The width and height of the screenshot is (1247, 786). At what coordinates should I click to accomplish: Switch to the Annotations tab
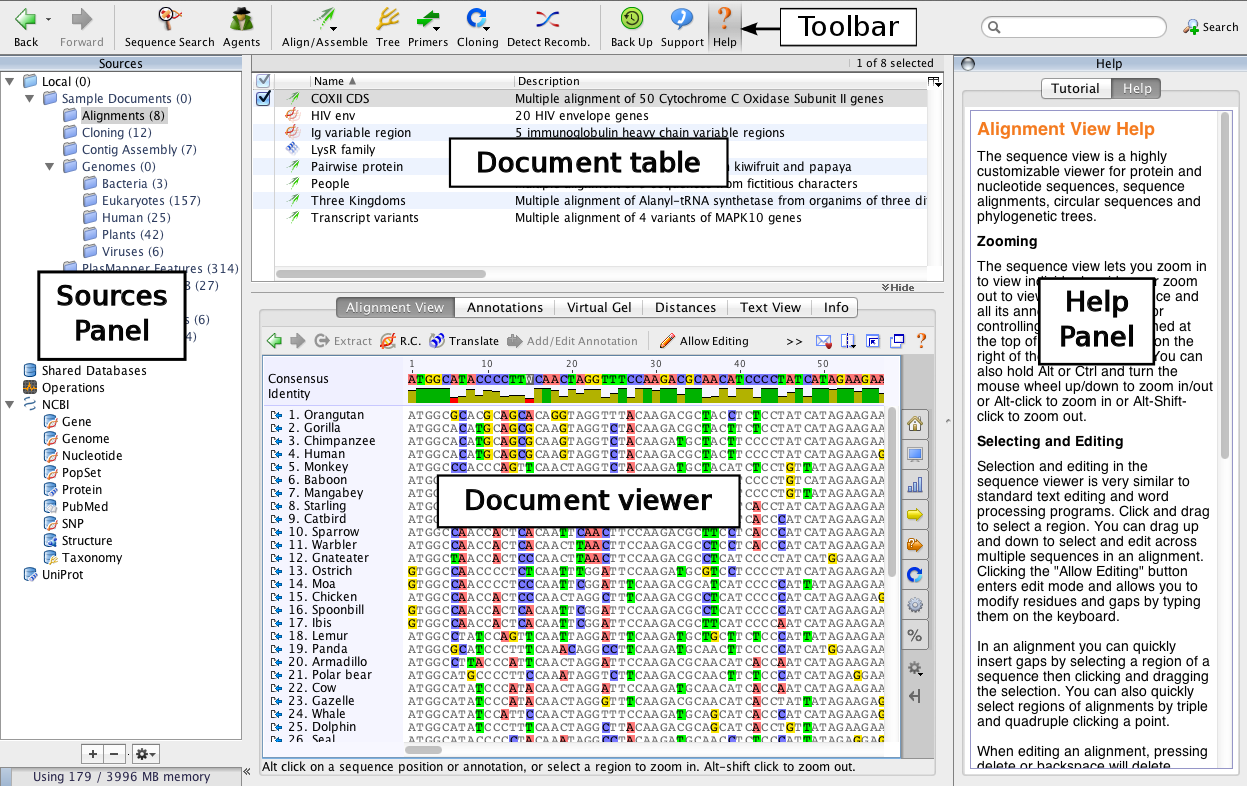pyautogui.click(x=505, y=307)
